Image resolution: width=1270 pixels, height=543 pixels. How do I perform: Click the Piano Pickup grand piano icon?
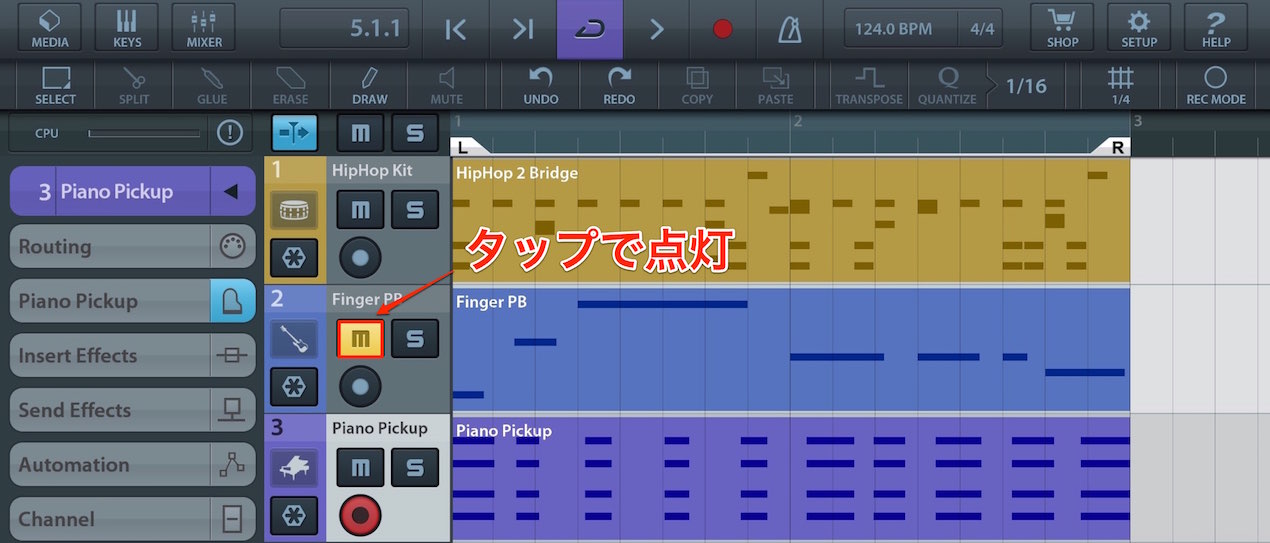294,467
